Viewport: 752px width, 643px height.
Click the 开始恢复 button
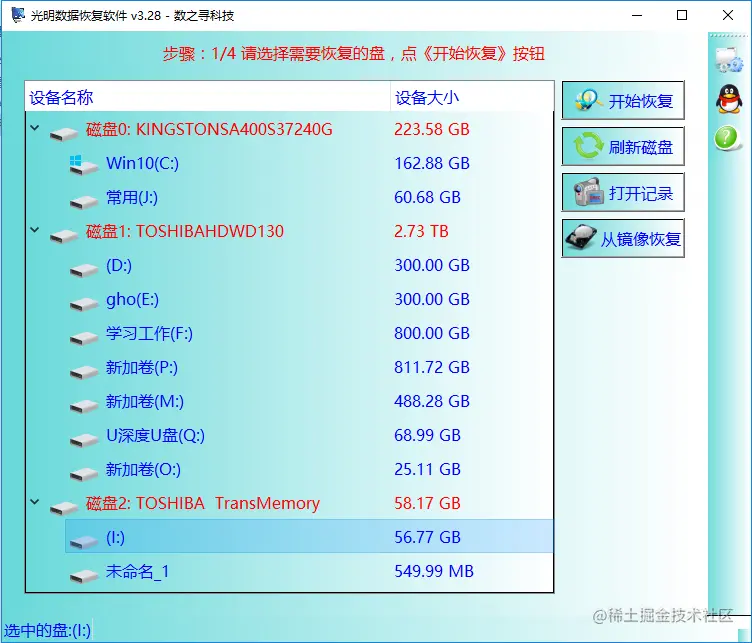[x=623, y=100]
